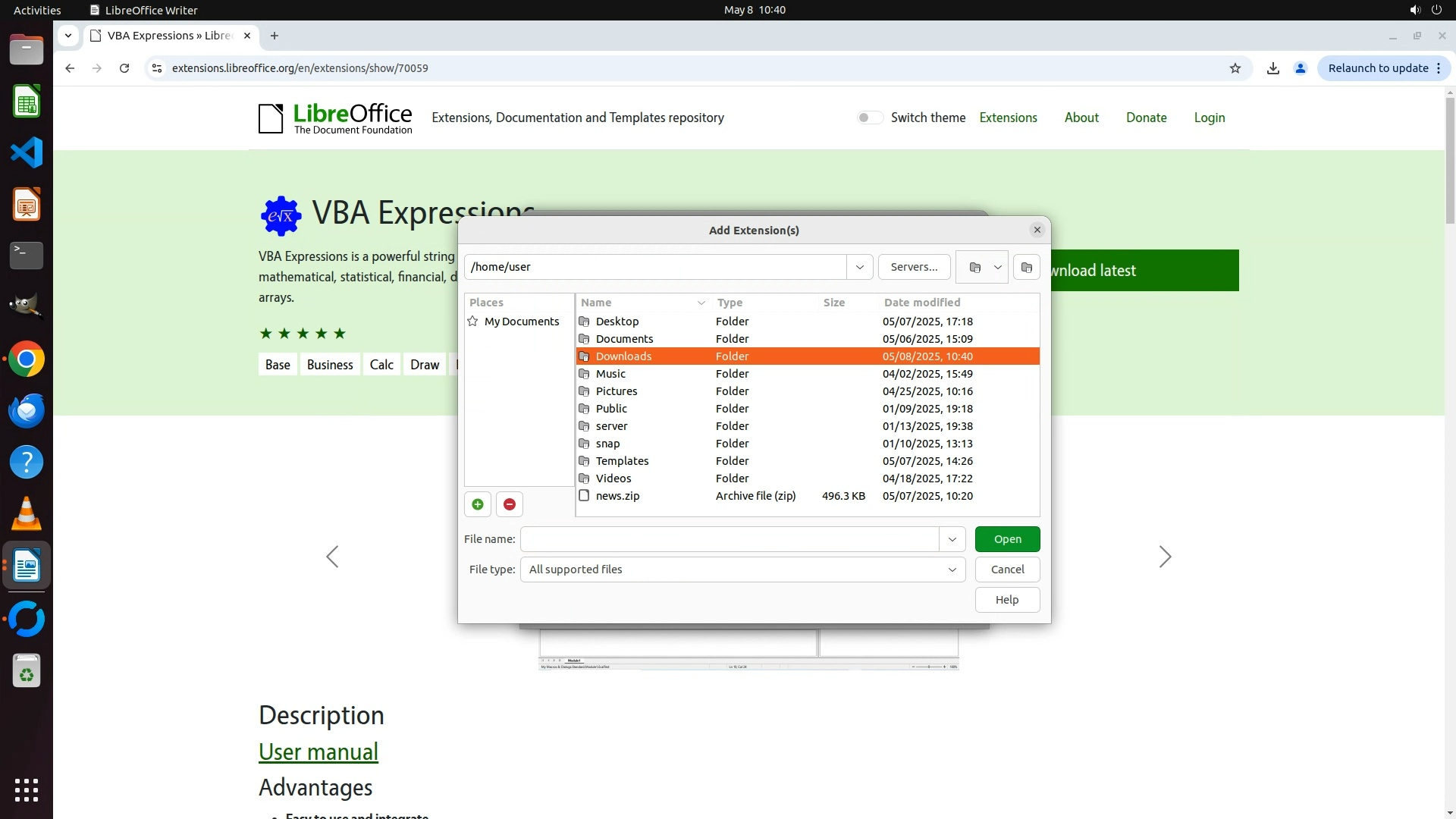Select news.zip in the file list
This screenshot has width=1456, height=819.
pyautogui.click(x=617, y=496)
